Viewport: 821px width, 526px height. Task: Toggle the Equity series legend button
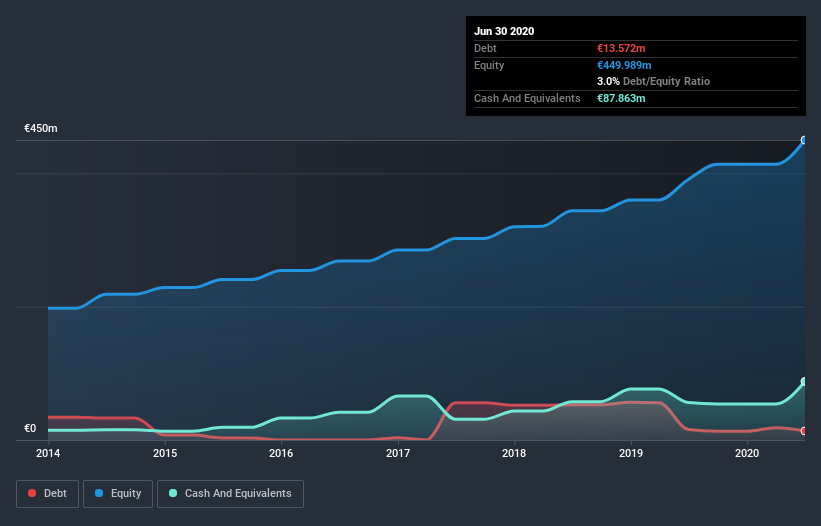(118, 494)
